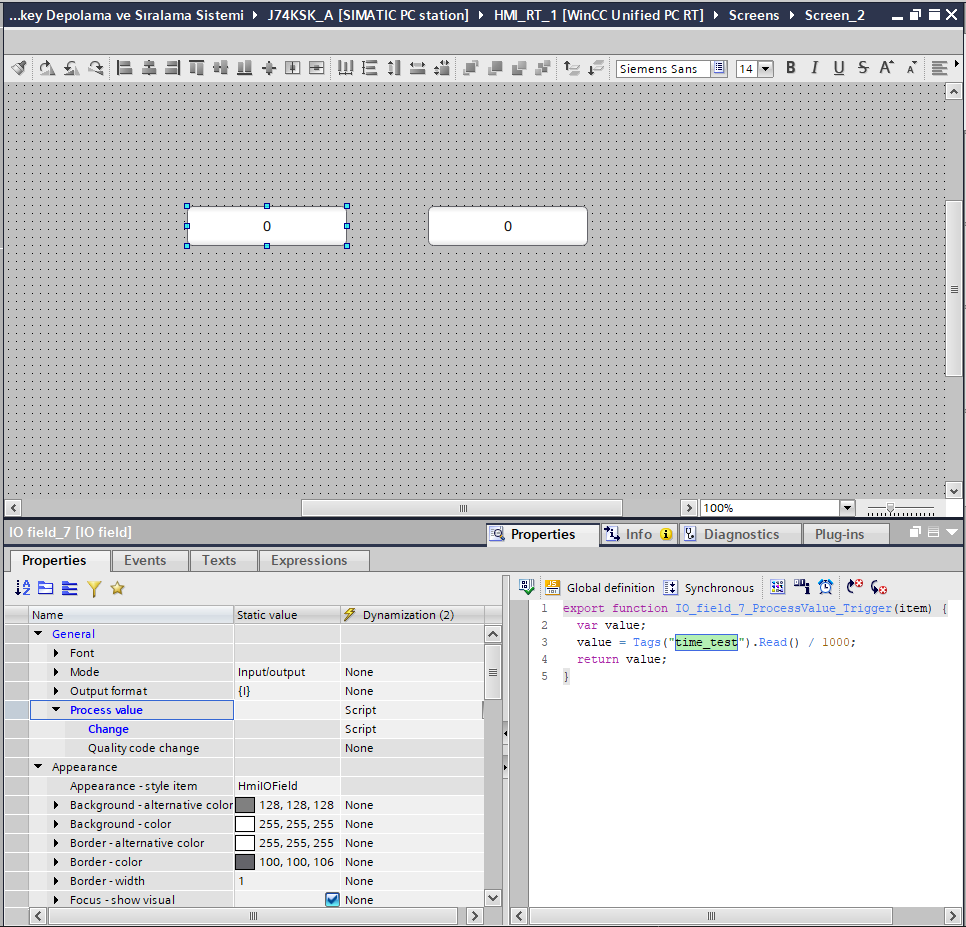Click the Global definition button
This screenshot has width=966, height=927.
[600, 588]
